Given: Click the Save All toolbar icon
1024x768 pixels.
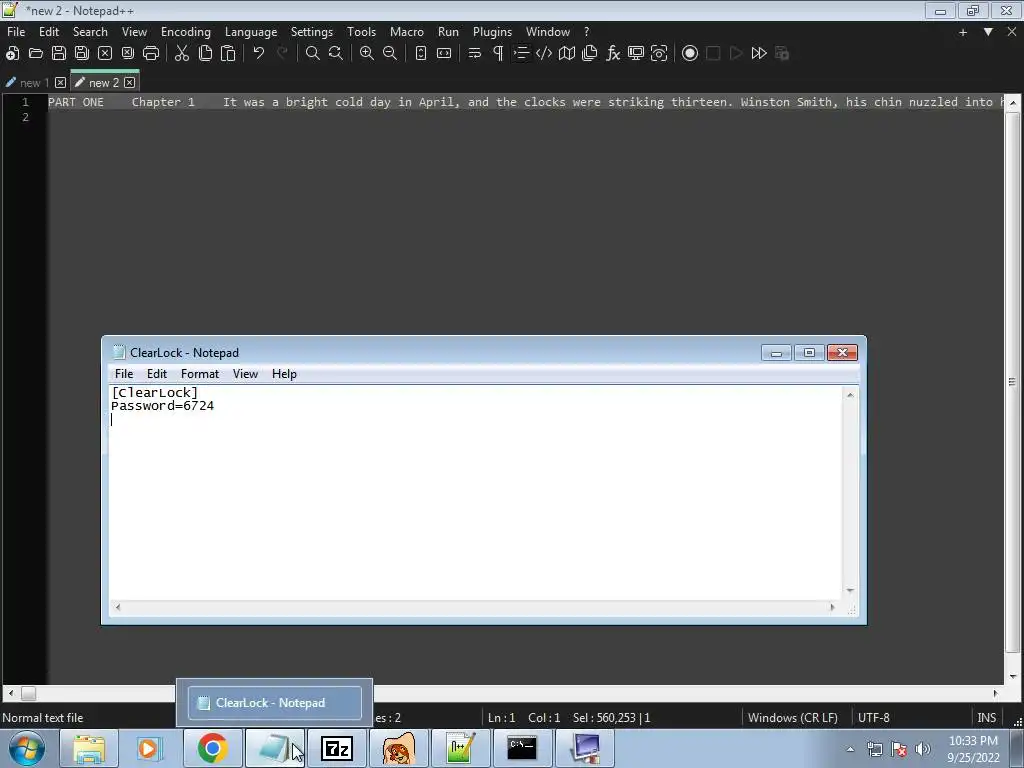Looking at the screenshot, I should (82, 54).
